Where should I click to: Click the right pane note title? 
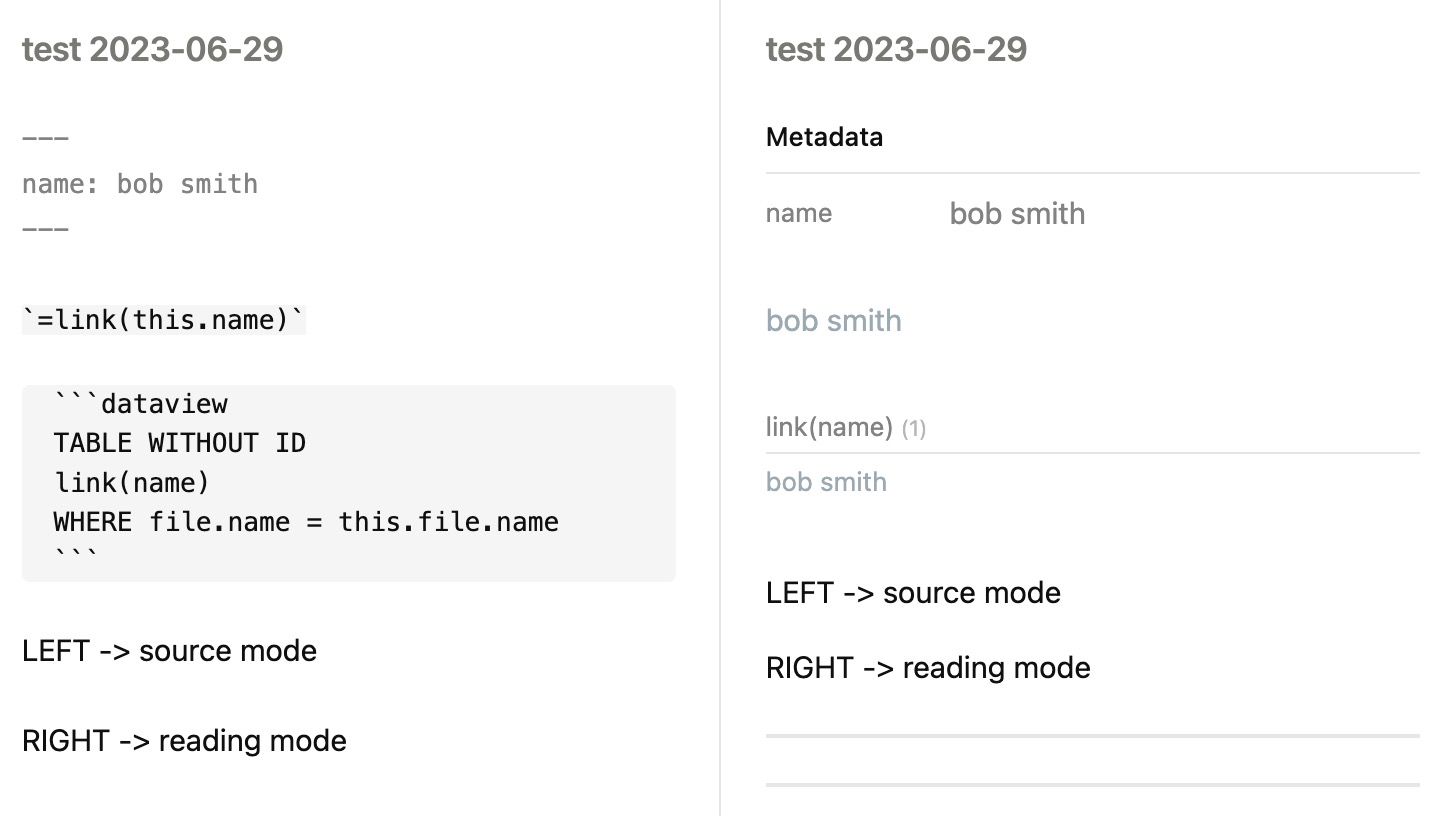(896, 49)
